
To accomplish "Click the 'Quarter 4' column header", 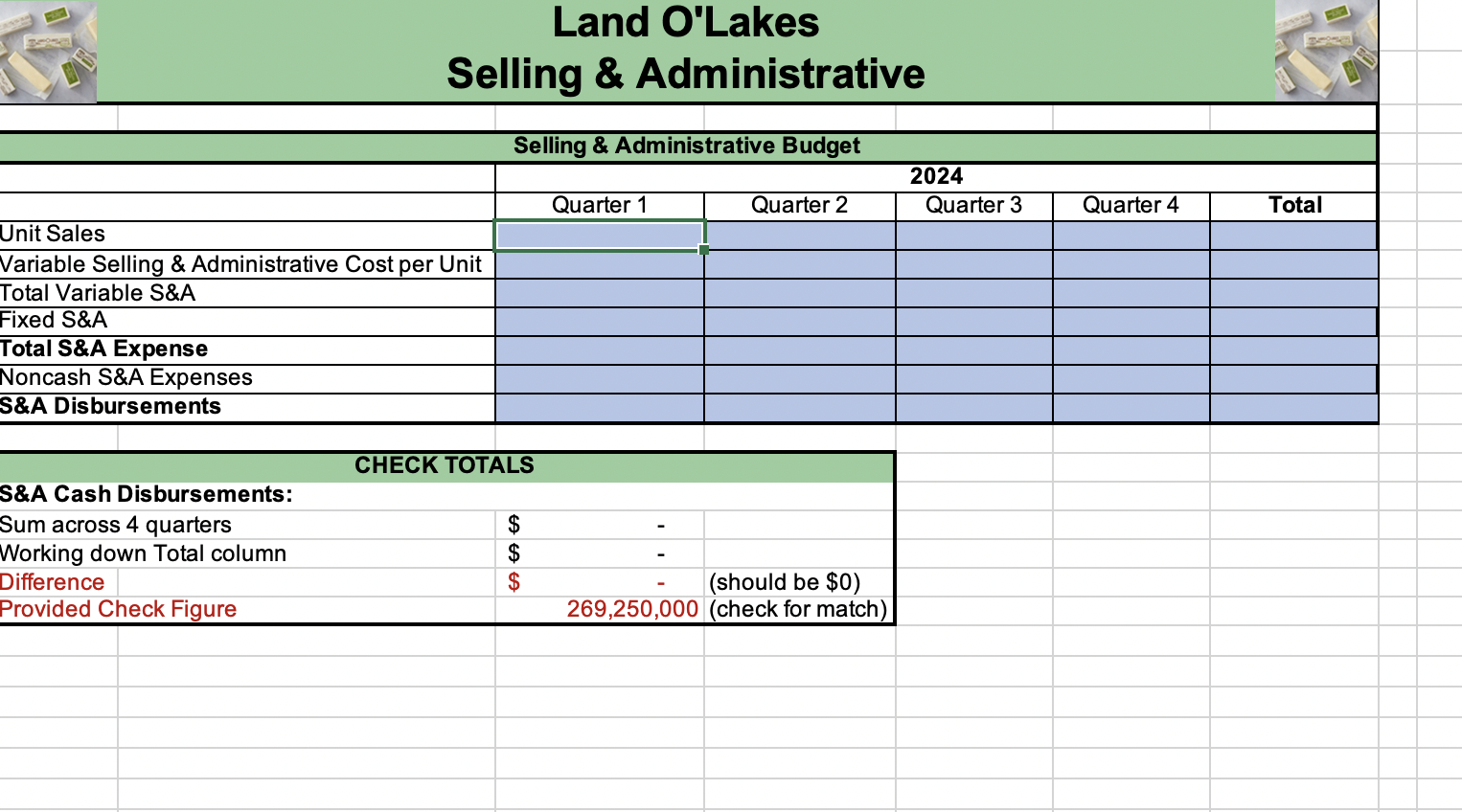I will tap(1131, 205).
